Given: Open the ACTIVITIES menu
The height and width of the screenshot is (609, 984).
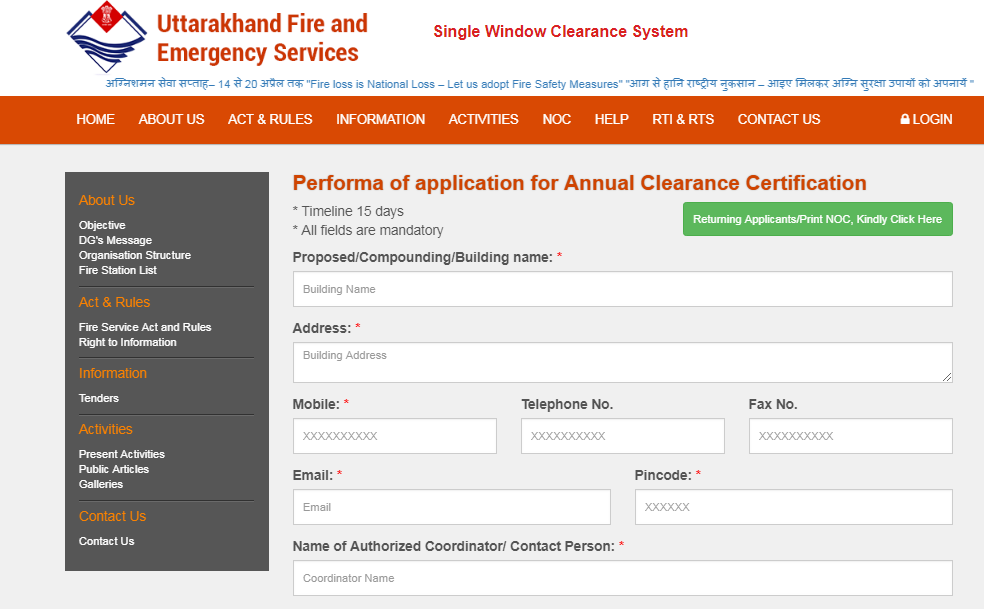Looking at the screenshot, I should [483, 119].
